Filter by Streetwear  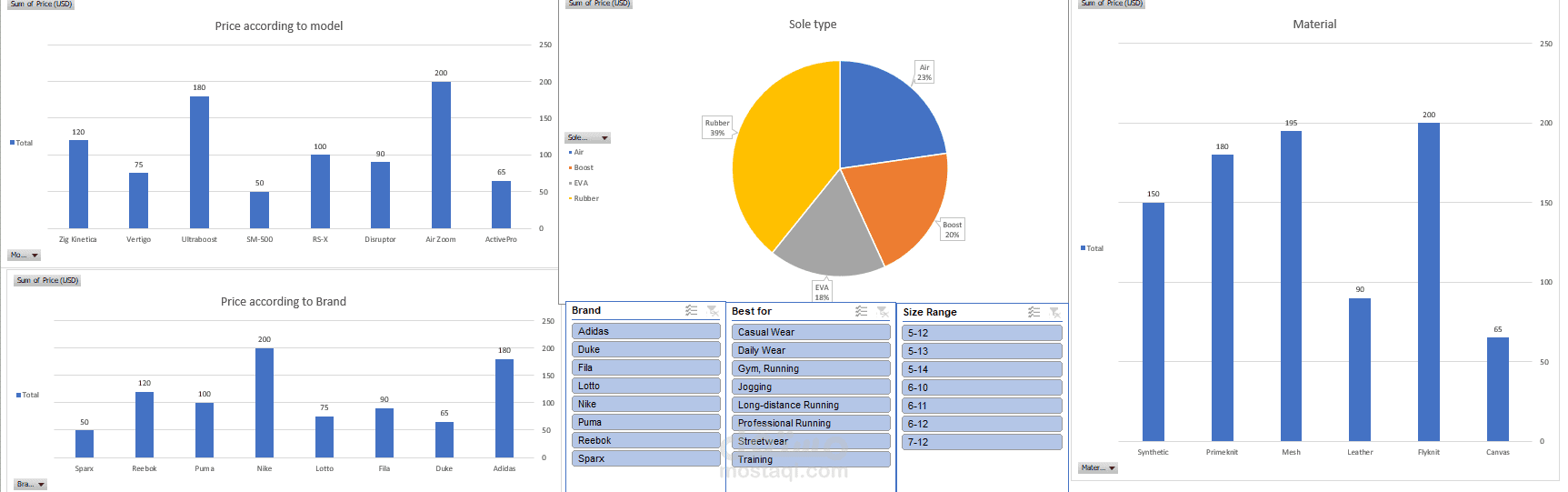click(x=811, y=441)
